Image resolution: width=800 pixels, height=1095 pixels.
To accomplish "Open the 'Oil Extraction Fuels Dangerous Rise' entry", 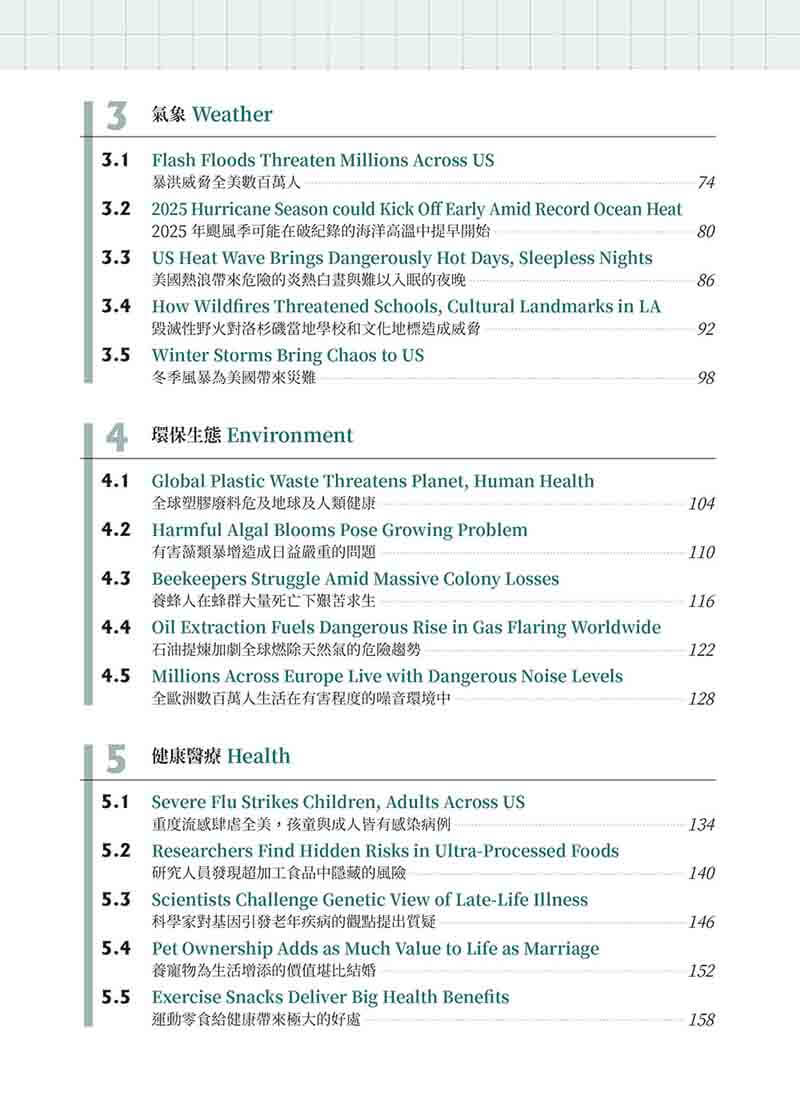I will point(406,628).
